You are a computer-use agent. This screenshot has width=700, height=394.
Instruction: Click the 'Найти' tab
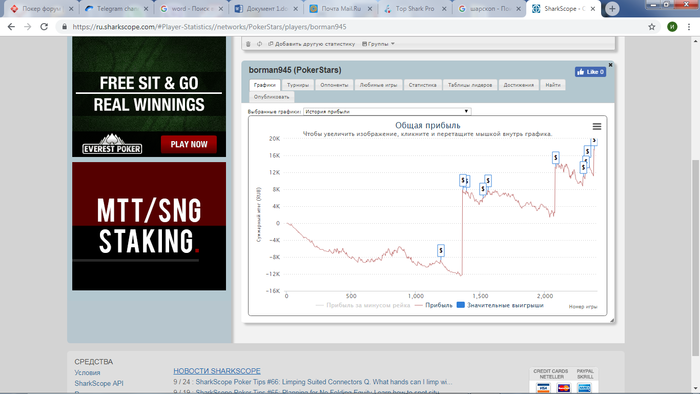(x=553, y=85)
